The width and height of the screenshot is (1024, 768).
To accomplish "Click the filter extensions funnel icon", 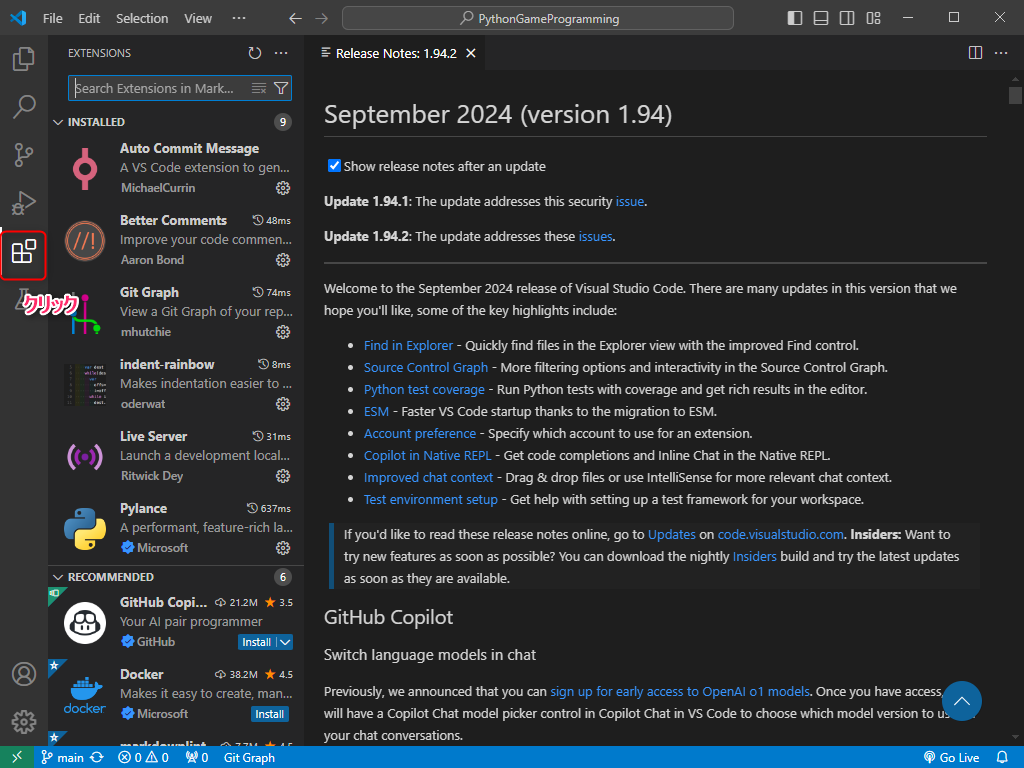I will (281, 88).
